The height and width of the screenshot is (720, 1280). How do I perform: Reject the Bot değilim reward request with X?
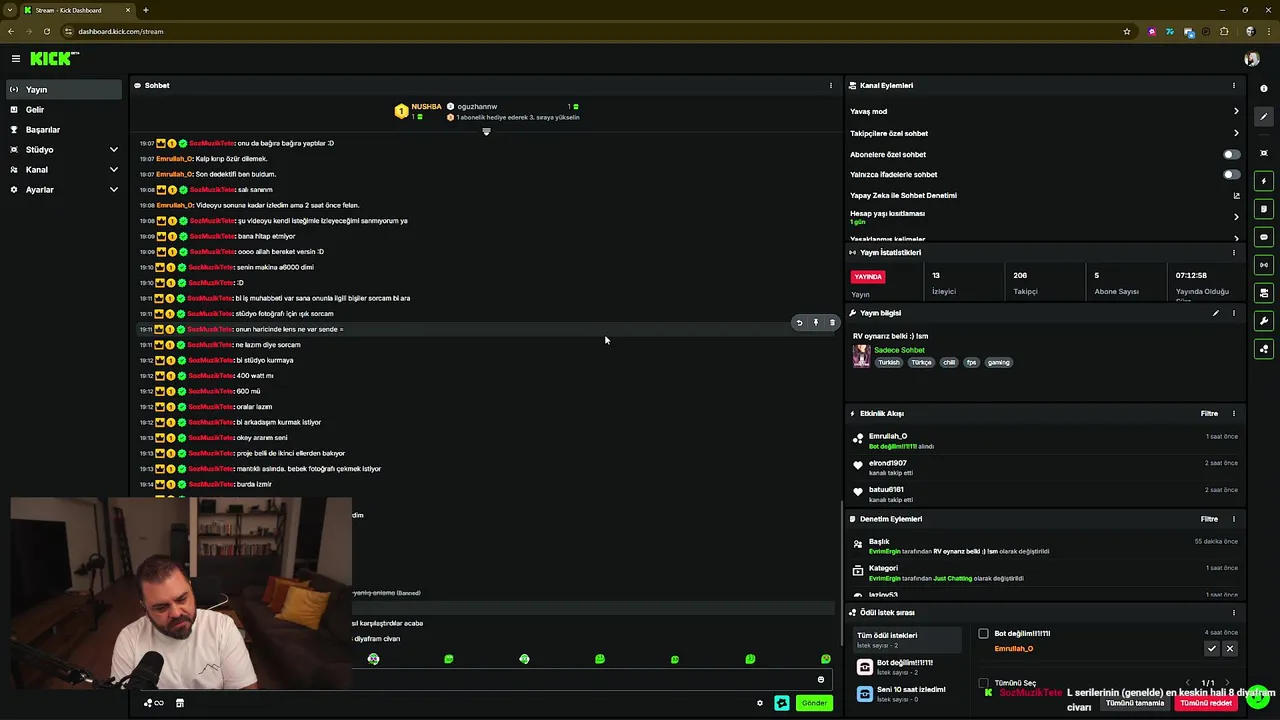(1230, 648)
